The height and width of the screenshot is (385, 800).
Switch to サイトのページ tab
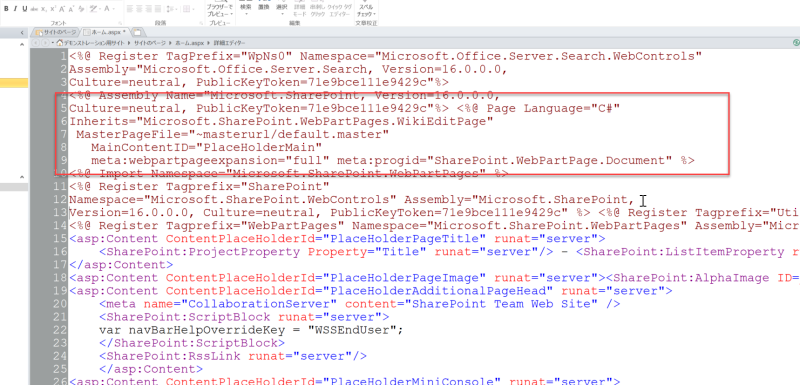tap(56, 32)
